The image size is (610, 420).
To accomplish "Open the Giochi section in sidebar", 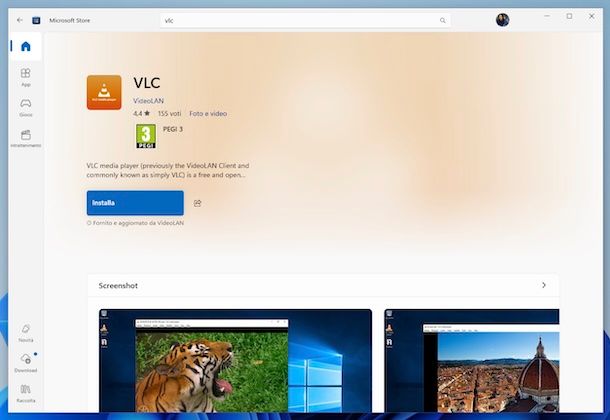I will [x=26, y=107].
